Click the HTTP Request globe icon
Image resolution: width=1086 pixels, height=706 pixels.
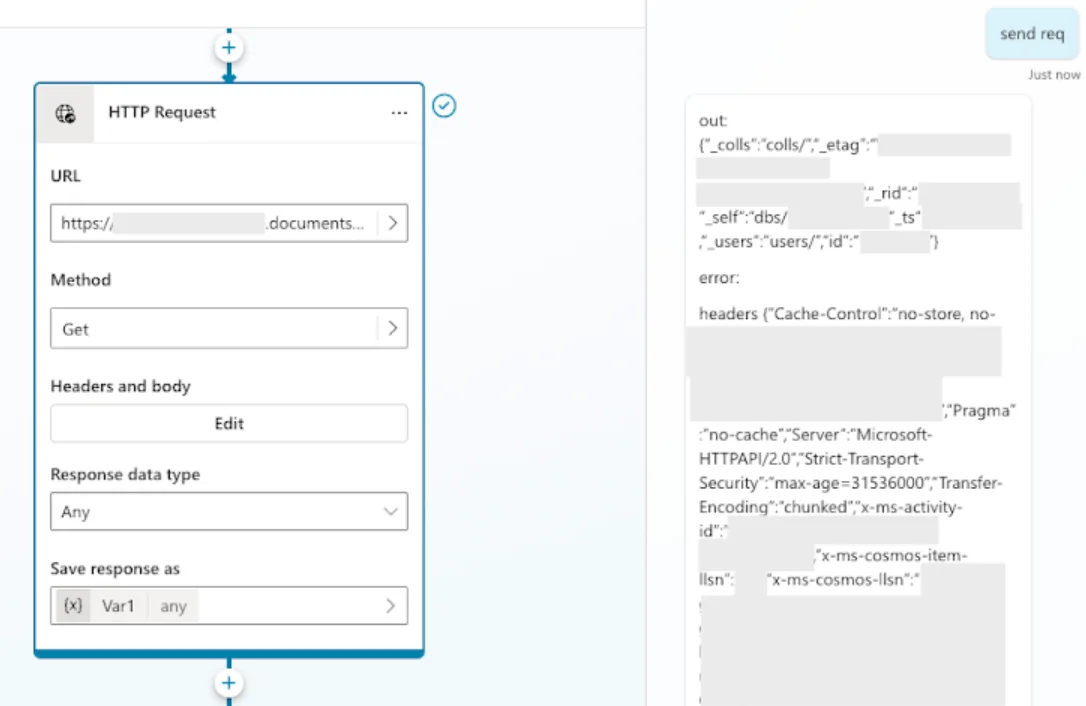tap(66, 114)
